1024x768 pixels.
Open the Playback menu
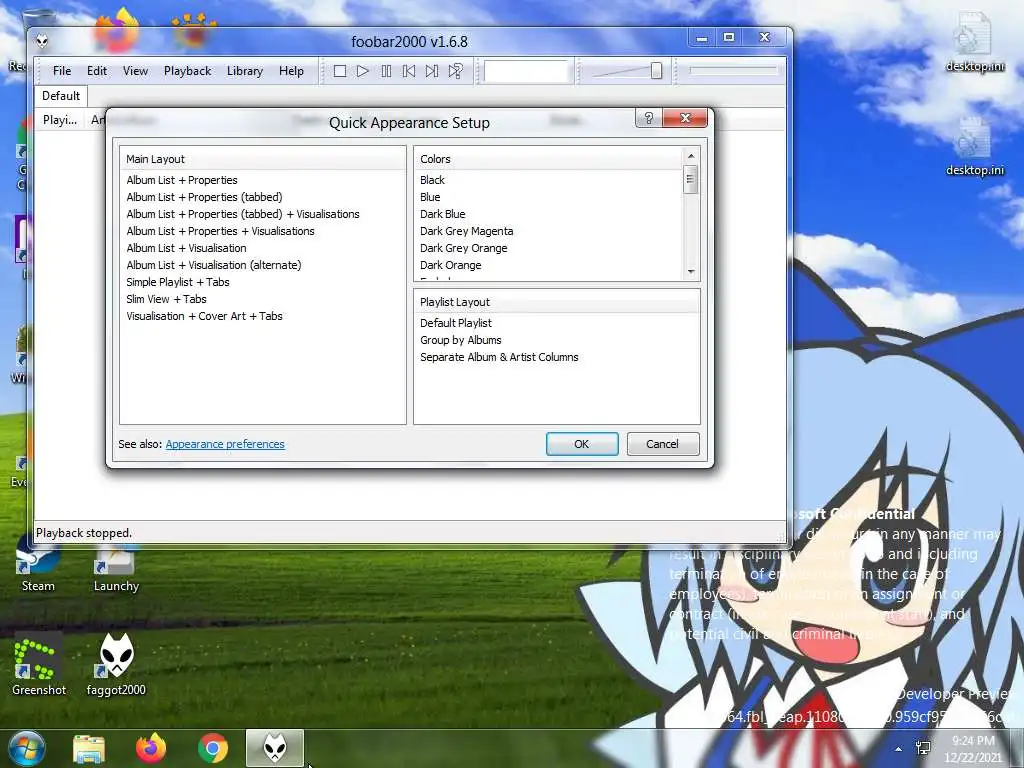coord(187,71)
